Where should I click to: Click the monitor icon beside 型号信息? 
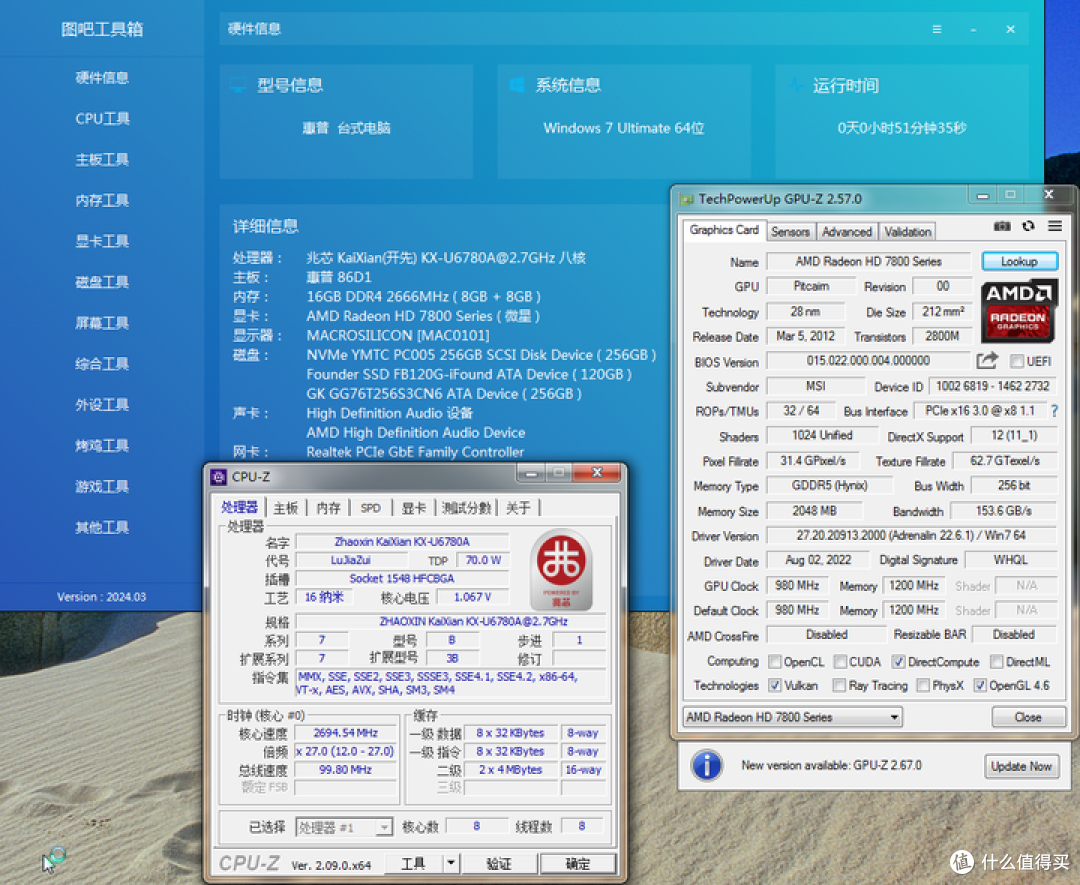tap(238, 85)
